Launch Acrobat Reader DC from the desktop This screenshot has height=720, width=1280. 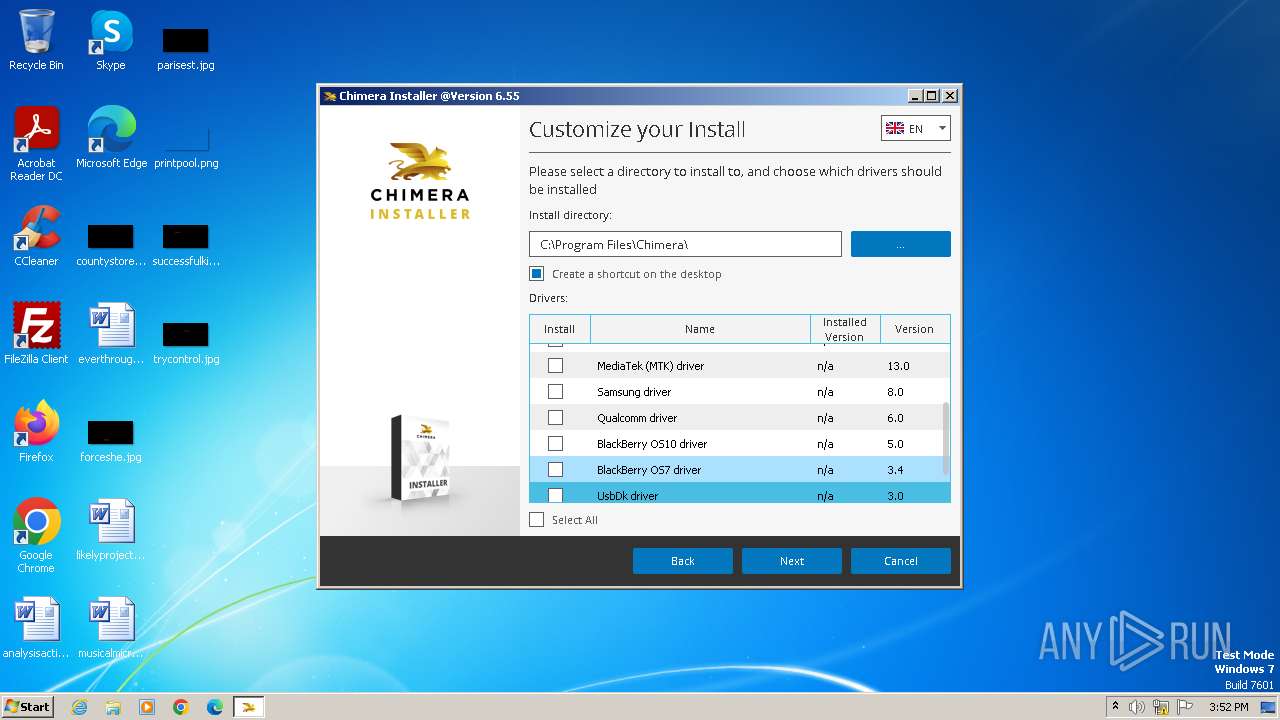tap(36, 144)
